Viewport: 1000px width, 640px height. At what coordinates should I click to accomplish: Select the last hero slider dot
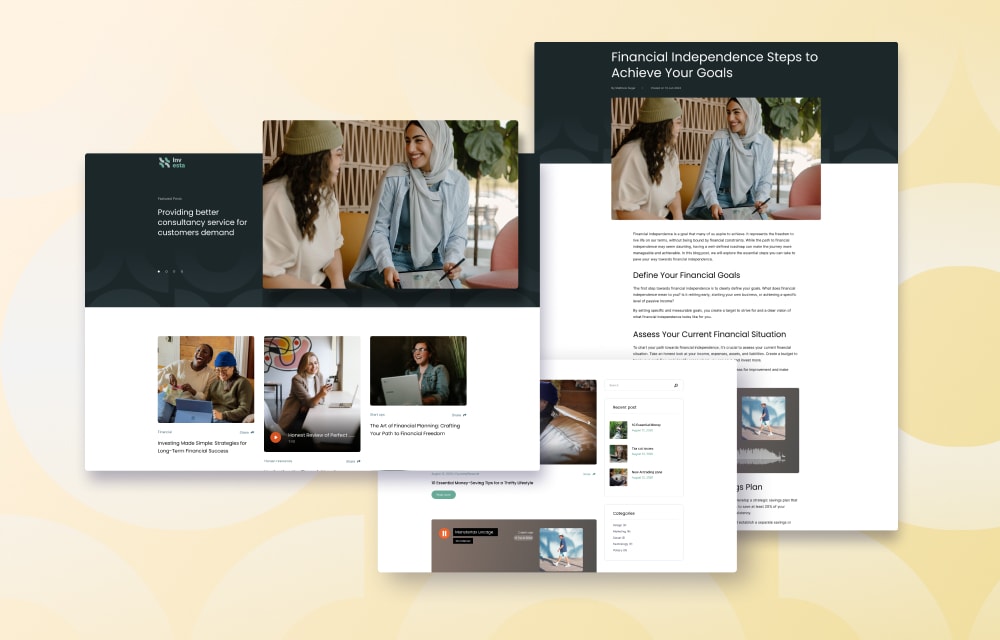click(x=182, y=271)
